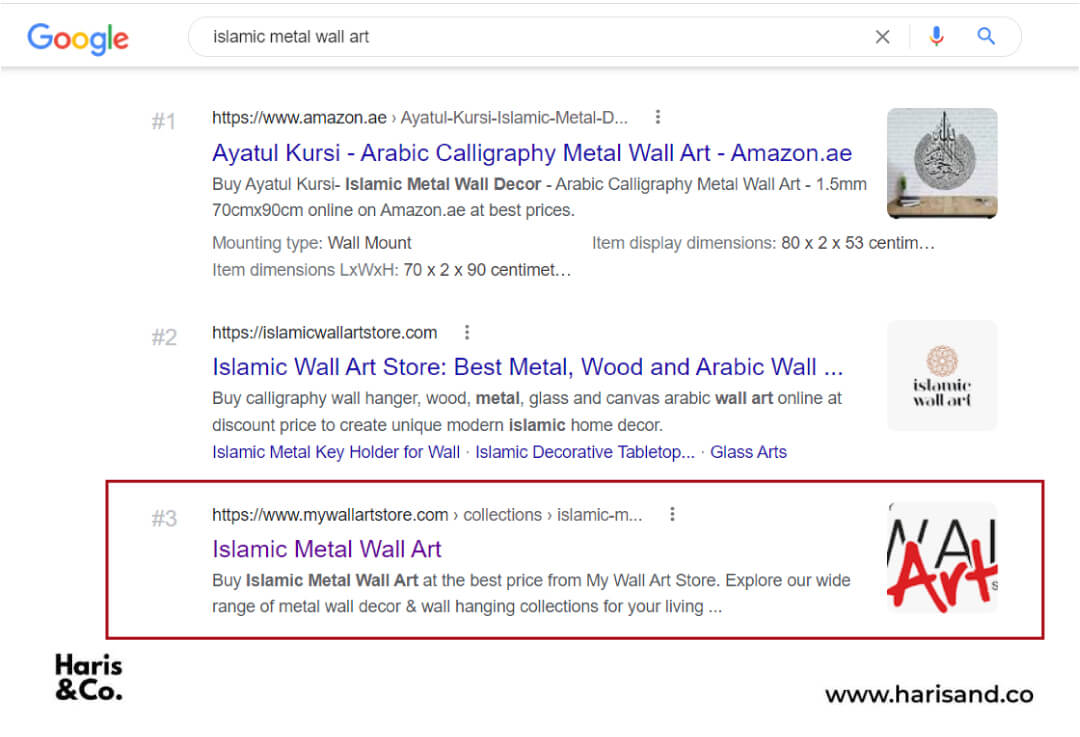Open the Islamic Metal Wall Art result
The image size is (1080, 737).
tap(326, 549)
